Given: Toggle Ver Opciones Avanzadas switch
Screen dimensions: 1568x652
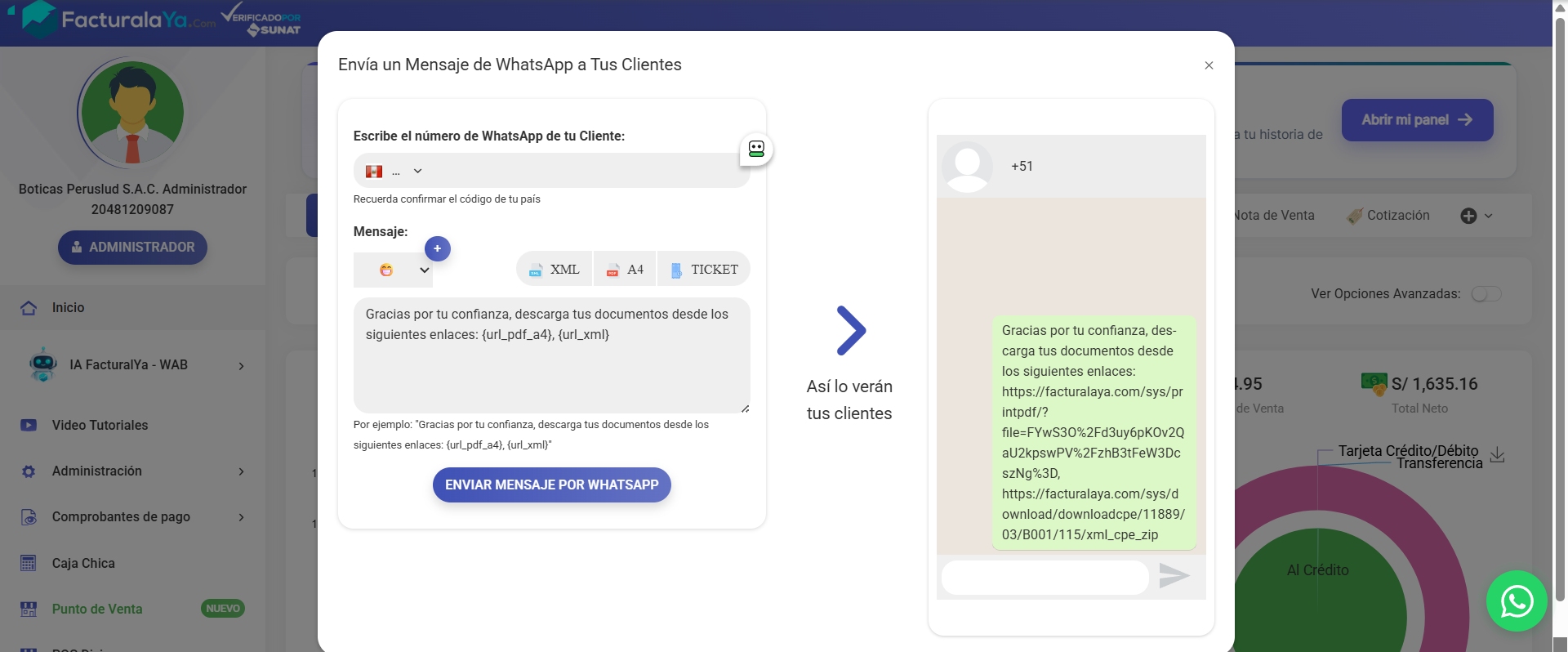Looking at the screenshot, I should point(1486,294).
